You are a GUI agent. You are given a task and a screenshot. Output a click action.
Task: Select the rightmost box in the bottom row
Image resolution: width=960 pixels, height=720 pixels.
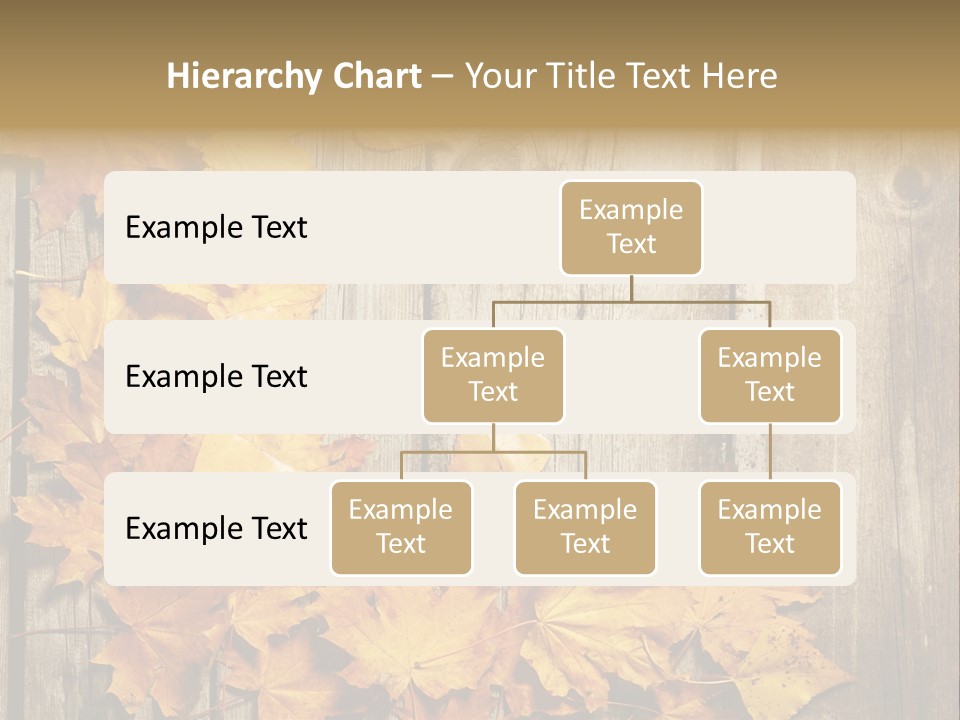[770, 527]
